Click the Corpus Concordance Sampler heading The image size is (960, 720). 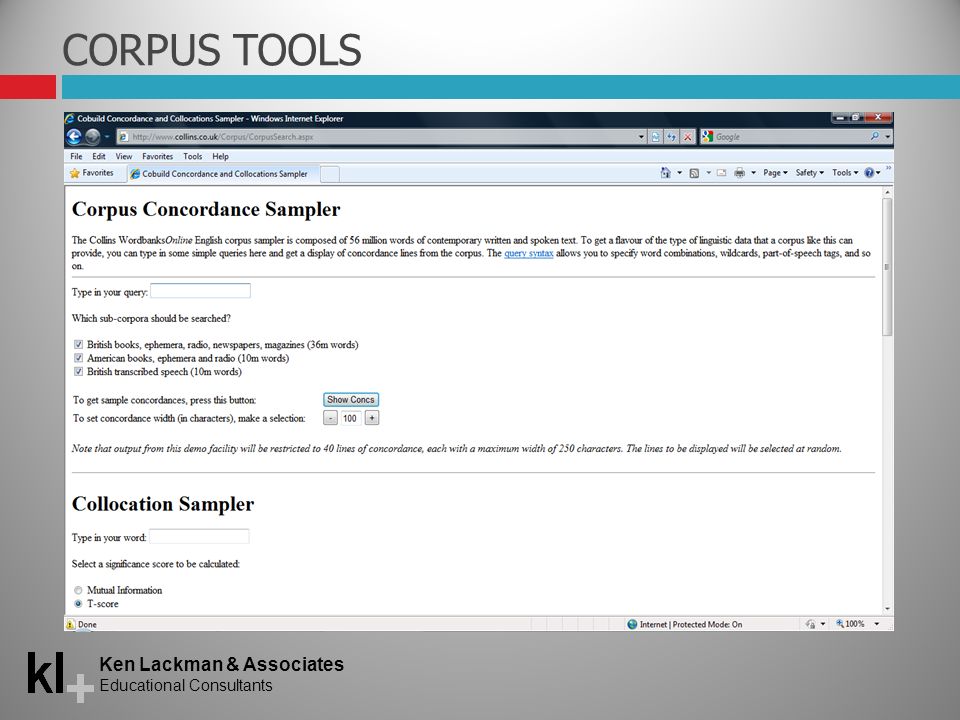(206, 209)
